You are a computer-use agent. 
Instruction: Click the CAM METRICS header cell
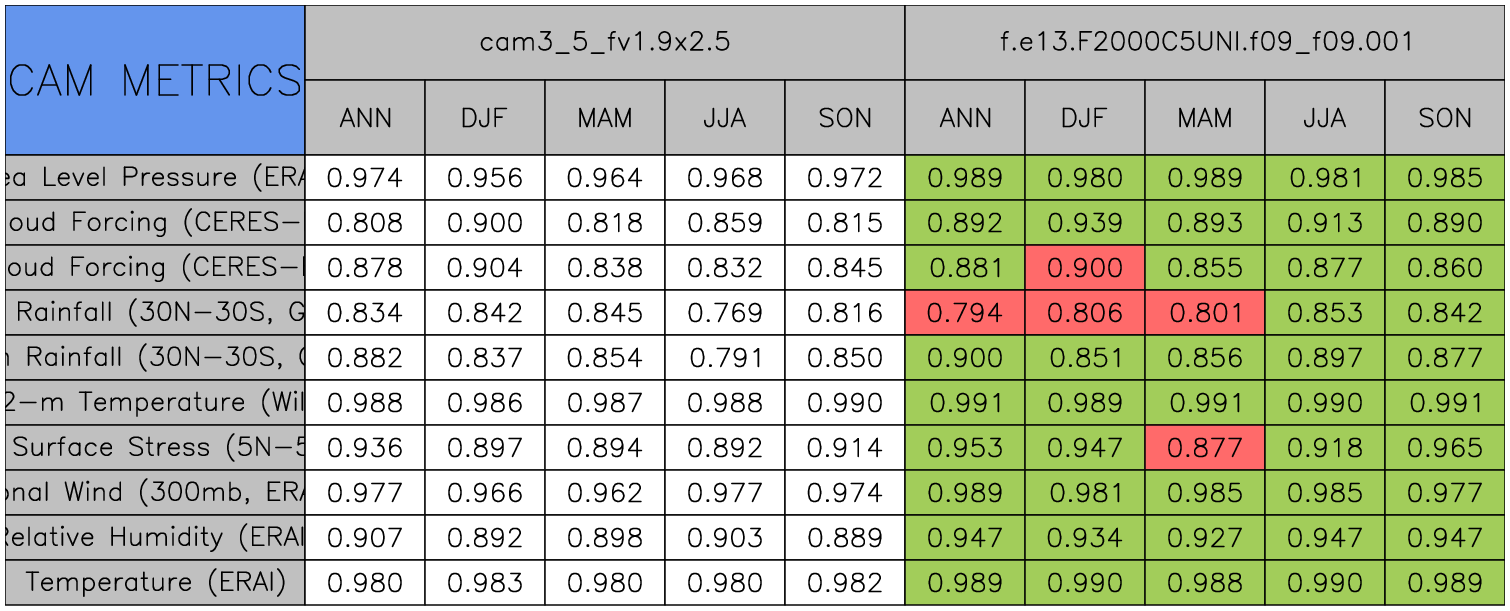155,80
